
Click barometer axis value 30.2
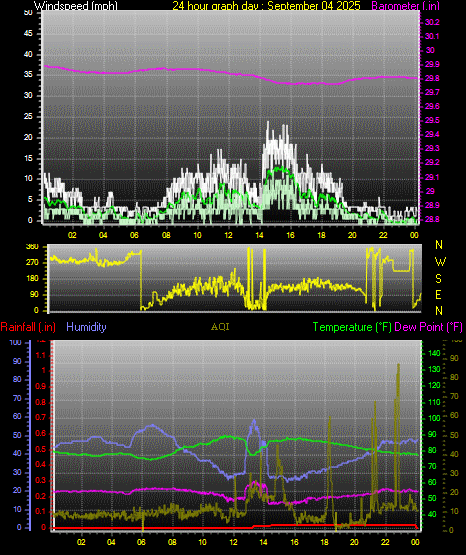click(432, 22)
